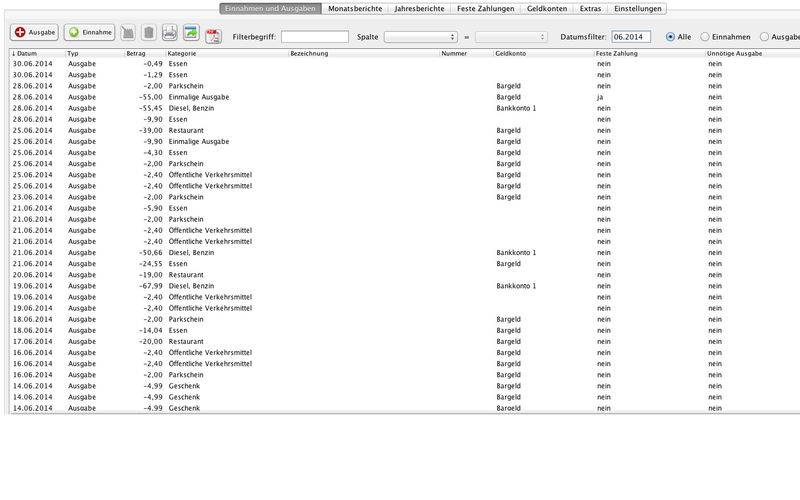Open the Spalte column dropdown
Viewport: 800px width, 500px height.
[x=420, y=37]
